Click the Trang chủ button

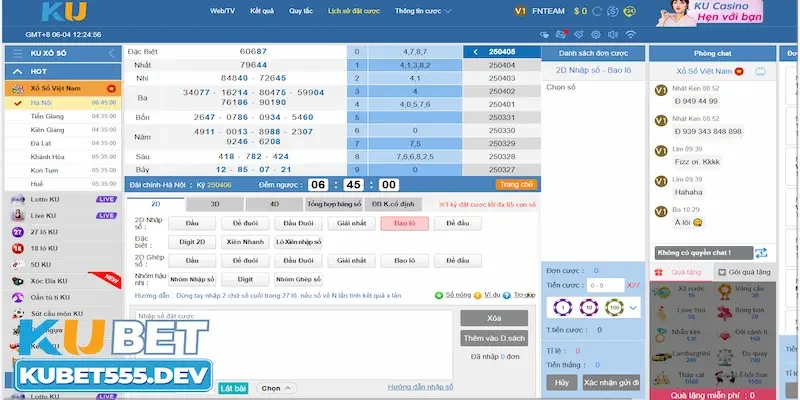point(516,185)
